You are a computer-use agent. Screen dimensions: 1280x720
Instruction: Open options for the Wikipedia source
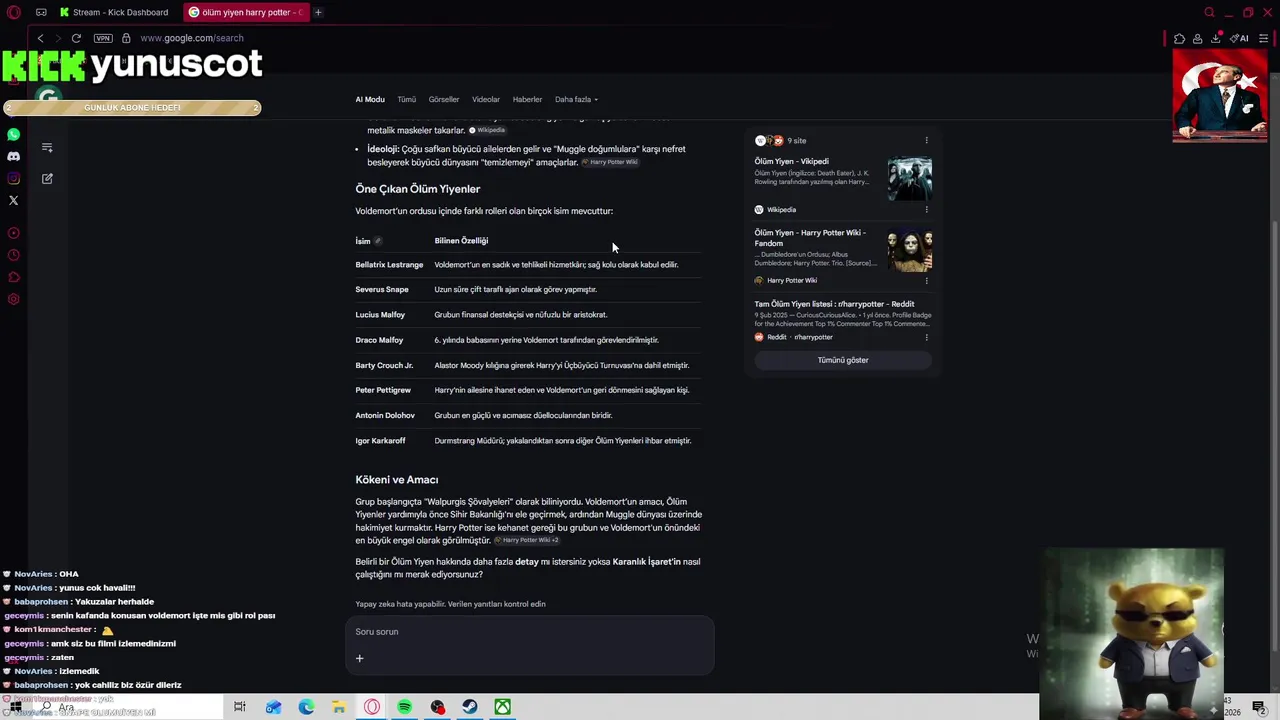(926, 210)
